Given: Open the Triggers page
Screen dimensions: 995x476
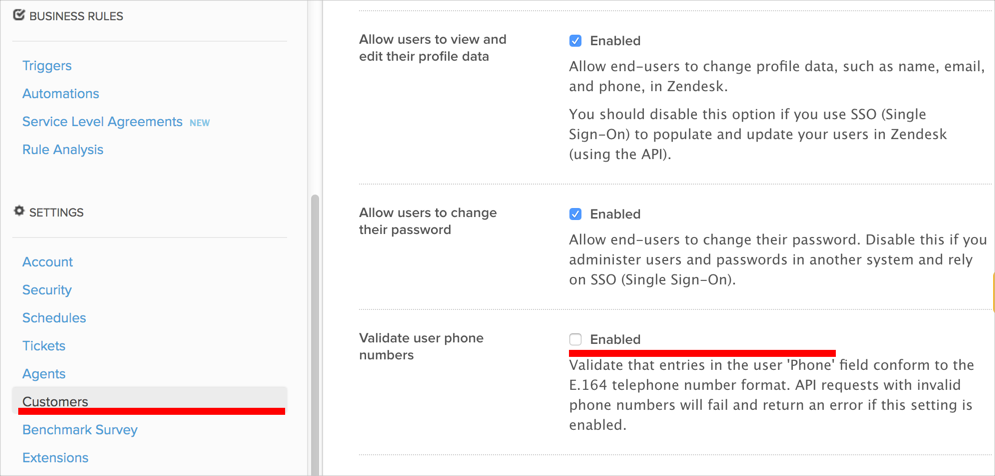Looking at the screenshot, I should [47, 66].
